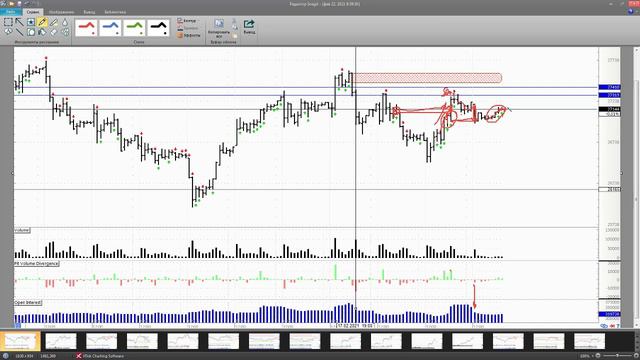Open the Файл menu tab
The height and width of the screenshot is (360, 640).
point(11,12)
